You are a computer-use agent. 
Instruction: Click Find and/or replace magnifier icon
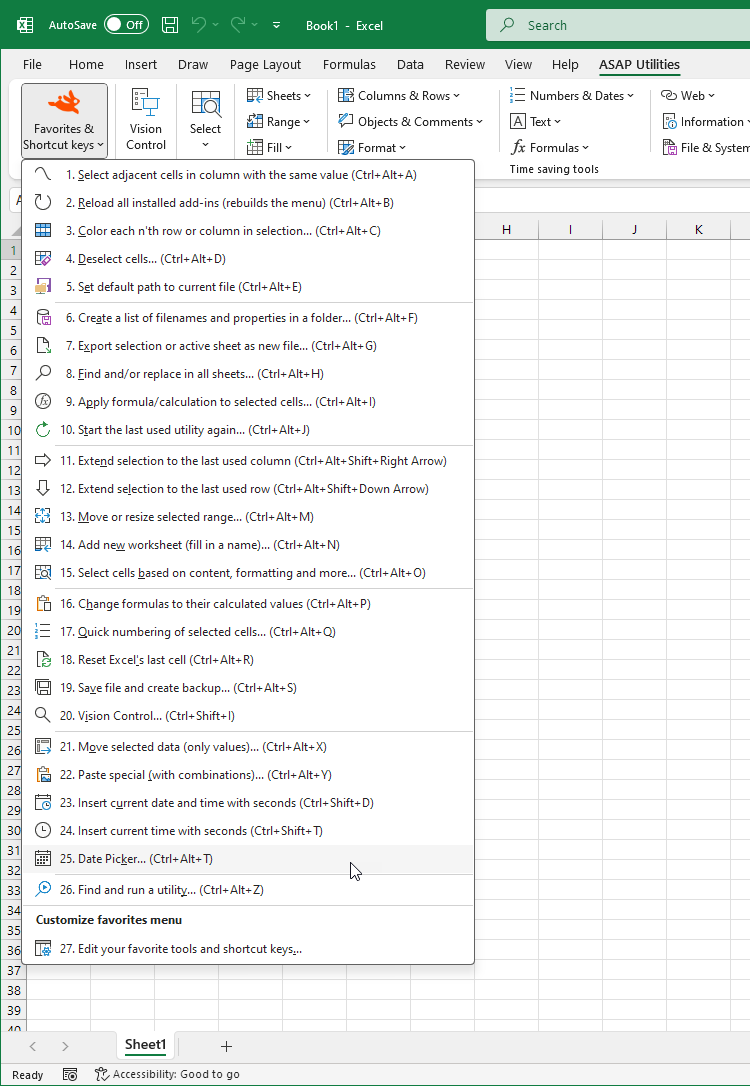coord(43,374)
